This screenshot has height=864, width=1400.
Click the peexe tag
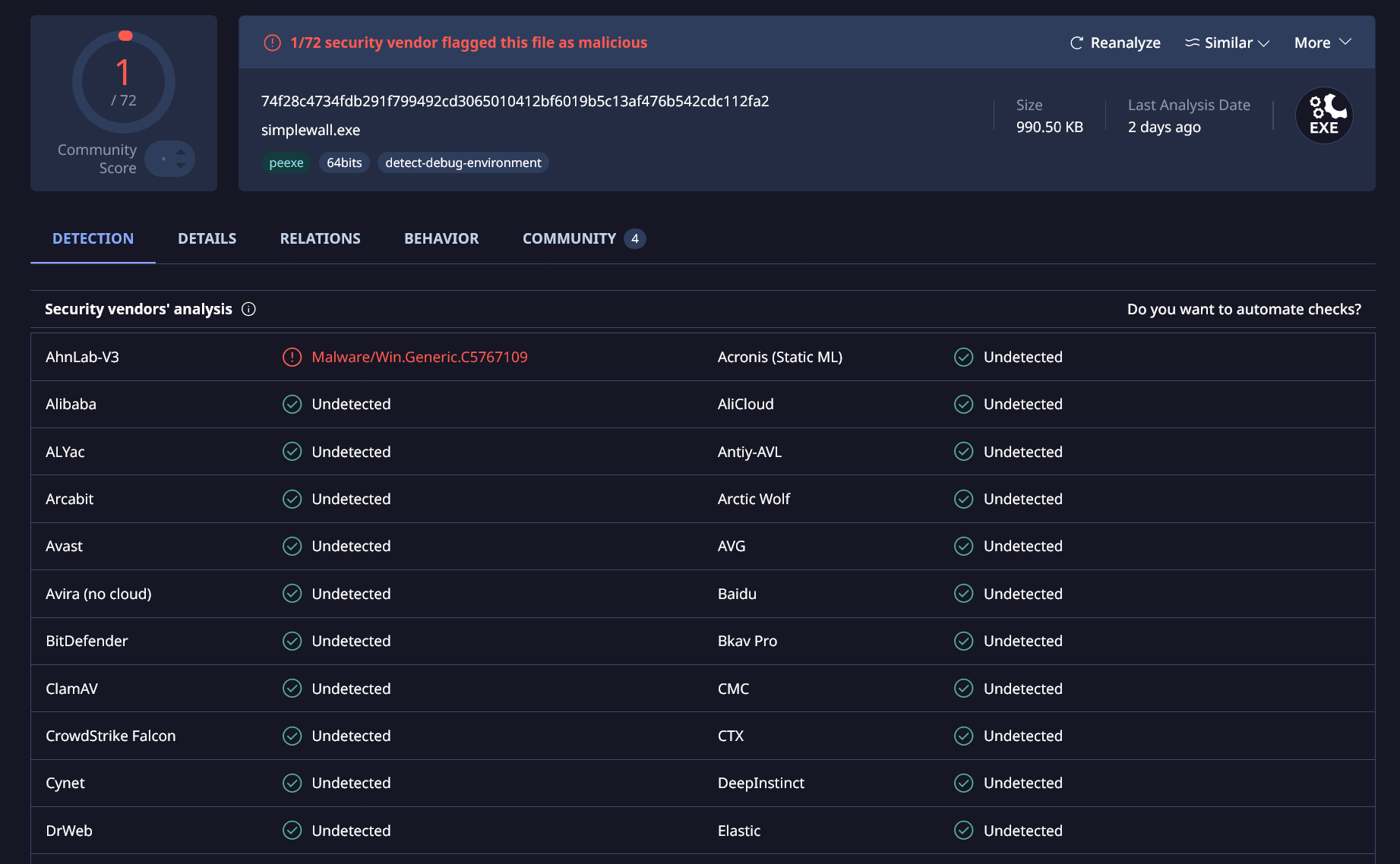pos(286,162)
